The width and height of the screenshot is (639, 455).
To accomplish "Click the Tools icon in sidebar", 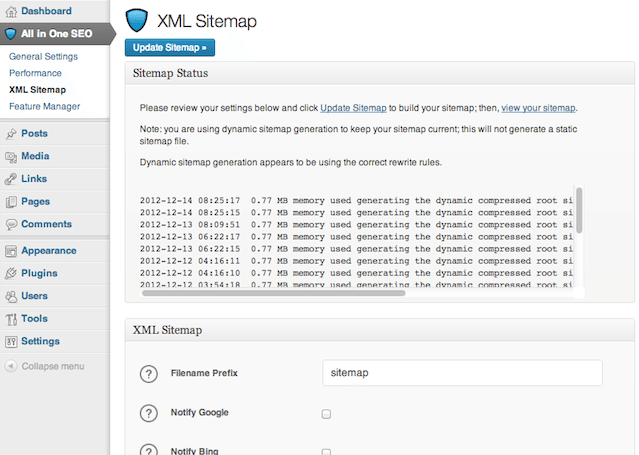I will tap(11, 319).
